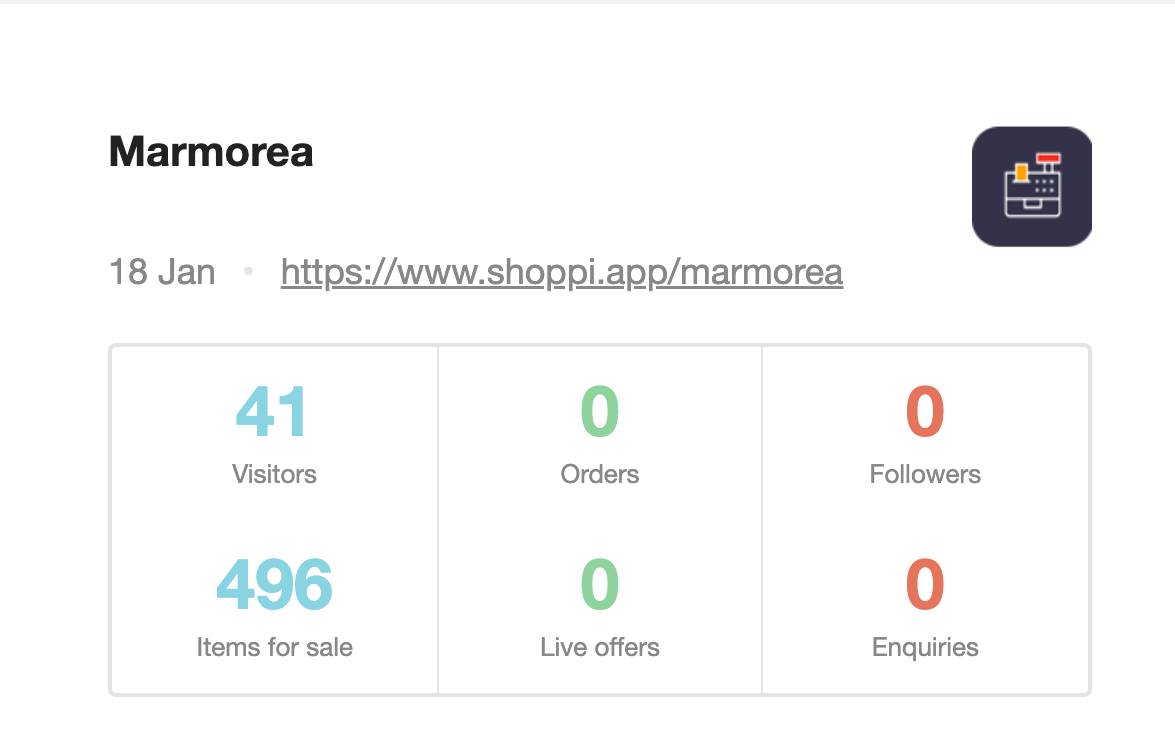Screen dimensions: 1175x752
Task: Click the Marmorea shop title
Action: click(x=211, y=151)
